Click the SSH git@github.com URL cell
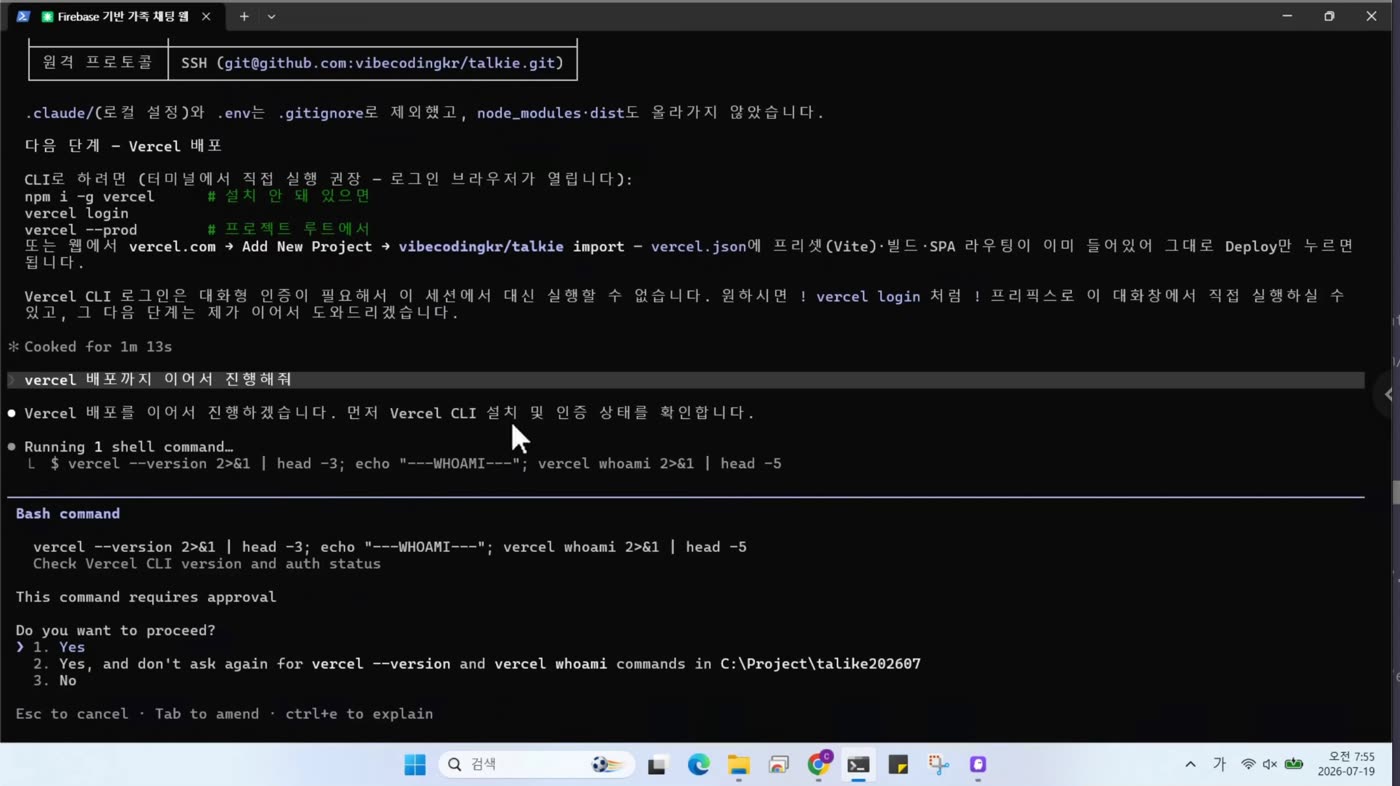1400x786 pixels. (x=372, y=63)
